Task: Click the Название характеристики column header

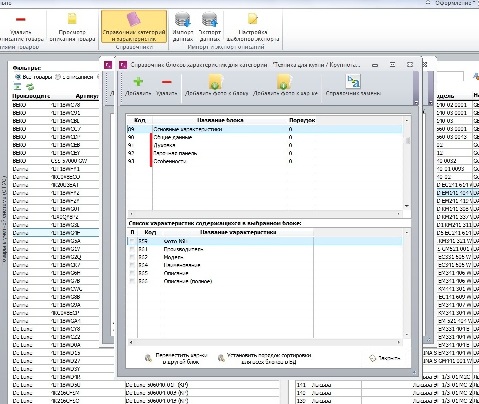Action: 238,232
